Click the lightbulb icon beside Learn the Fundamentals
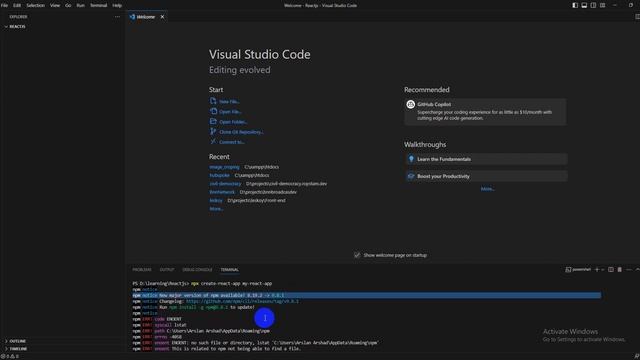Viewport: 640px width, 360px height. [411, 159]
